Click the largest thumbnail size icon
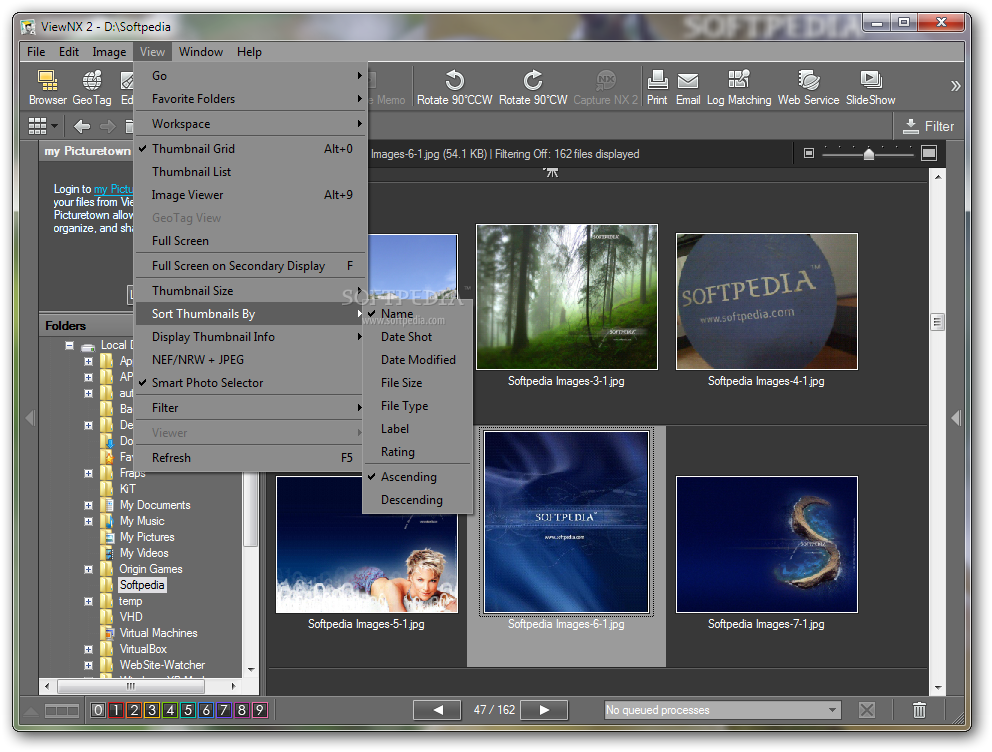This screenshot has width=992, height=752. [929, 153]
